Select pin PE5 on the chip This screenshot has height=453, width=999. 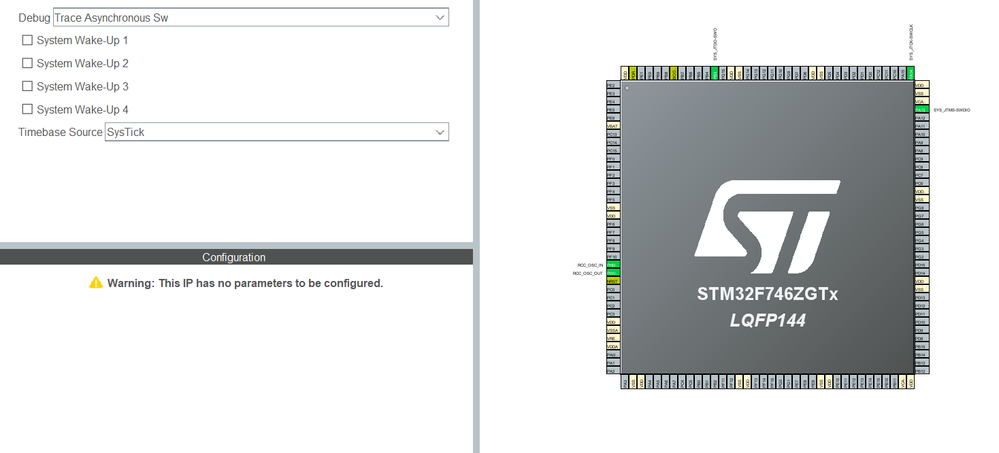pos(614,109)
